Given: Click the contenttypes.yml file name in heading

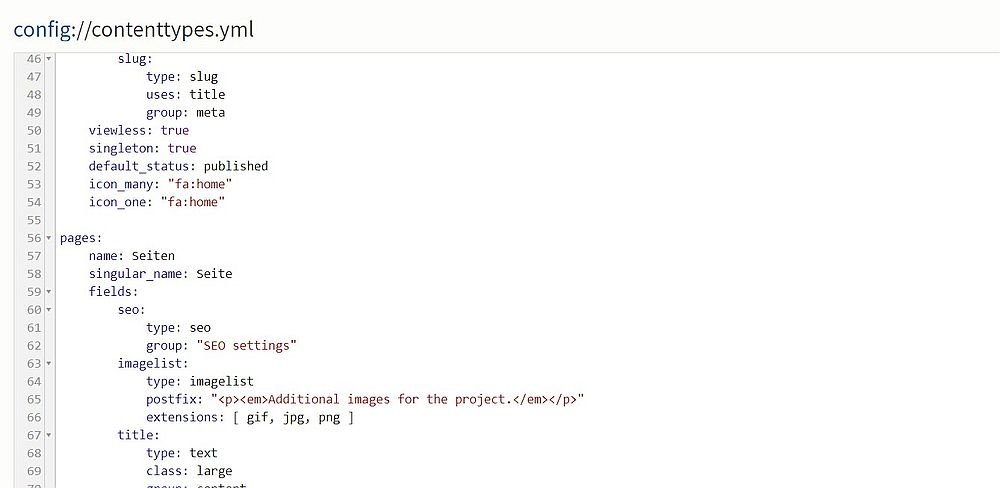Looking at the screenshot, I should pyautogui.click(x=173, y=29).
